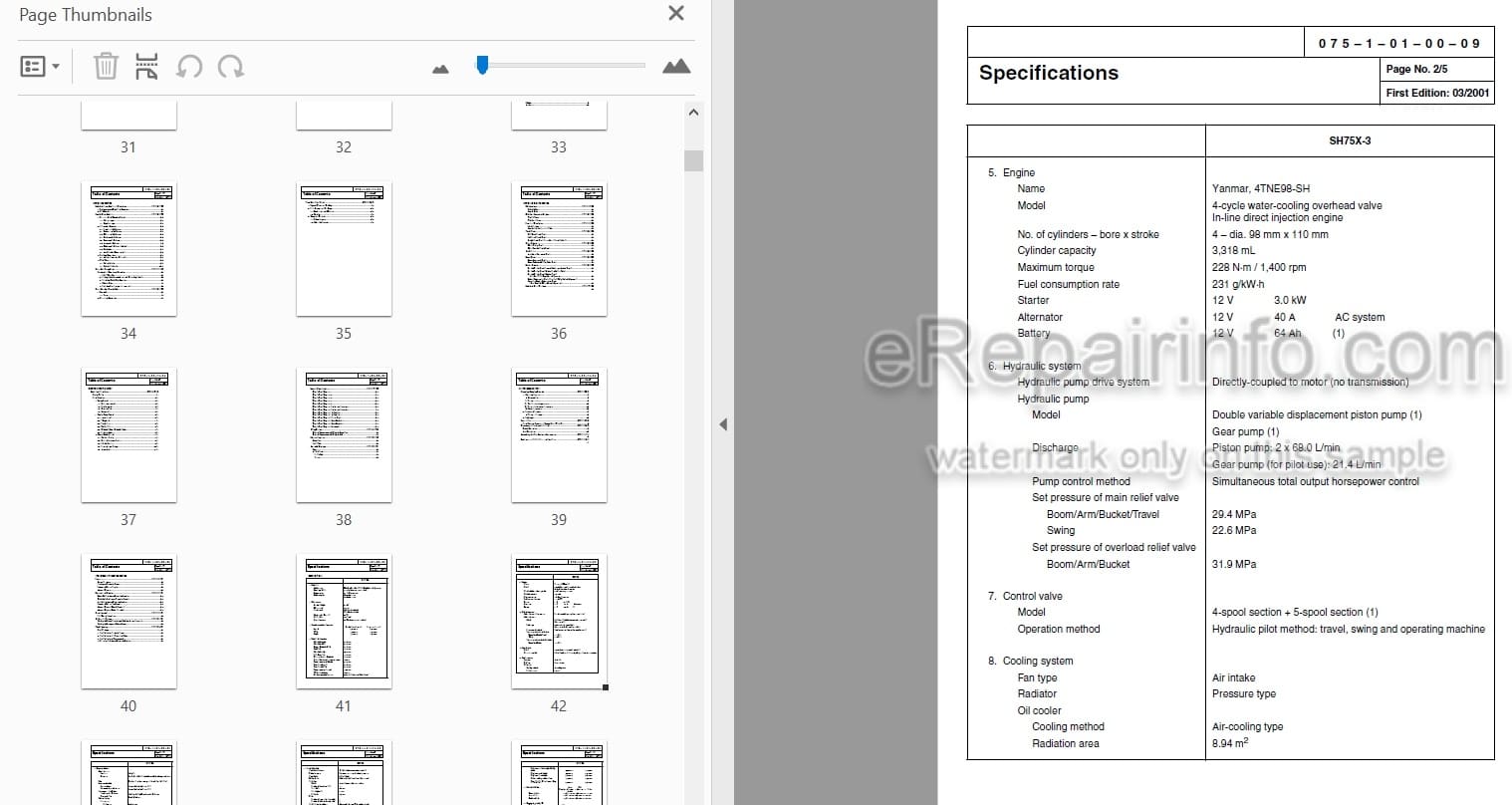Screen dimensions: 1512x805
Task: Click the 'Hydraulic system' section heading
Action: pos(1042,366)
